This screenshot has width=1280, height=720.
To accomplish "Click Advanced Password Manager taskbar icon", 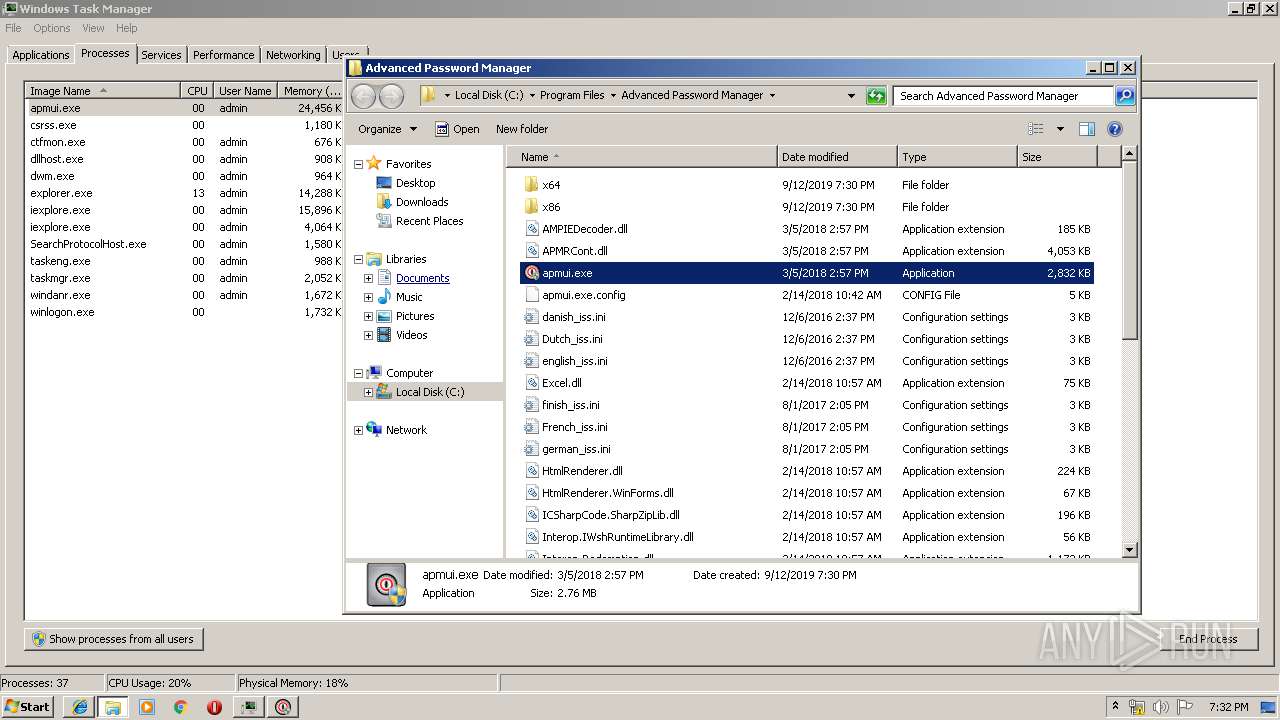I will 284,706.
